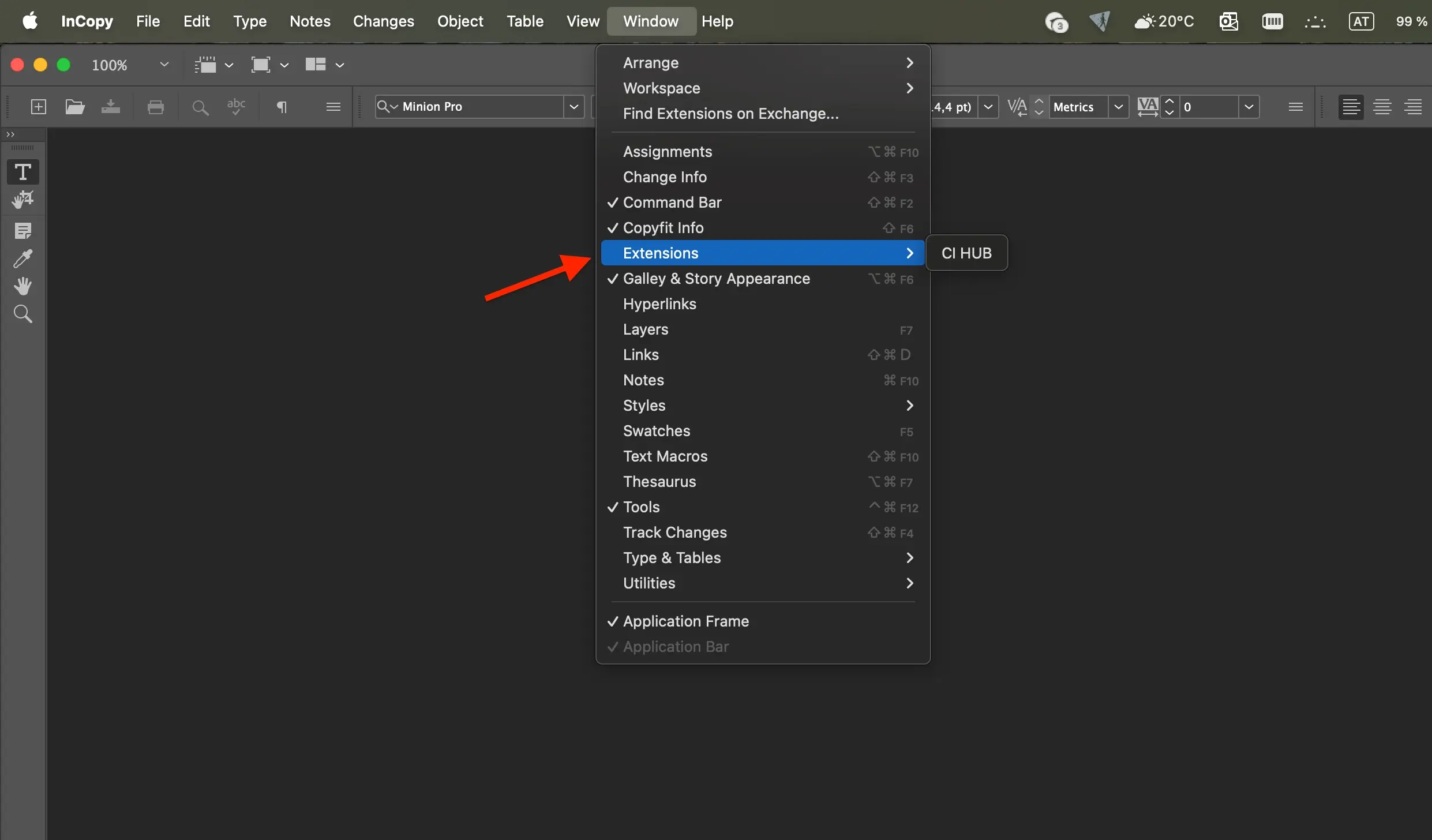Expand the Utilities submenu
1432x840 pixels.
coord(763,583)
